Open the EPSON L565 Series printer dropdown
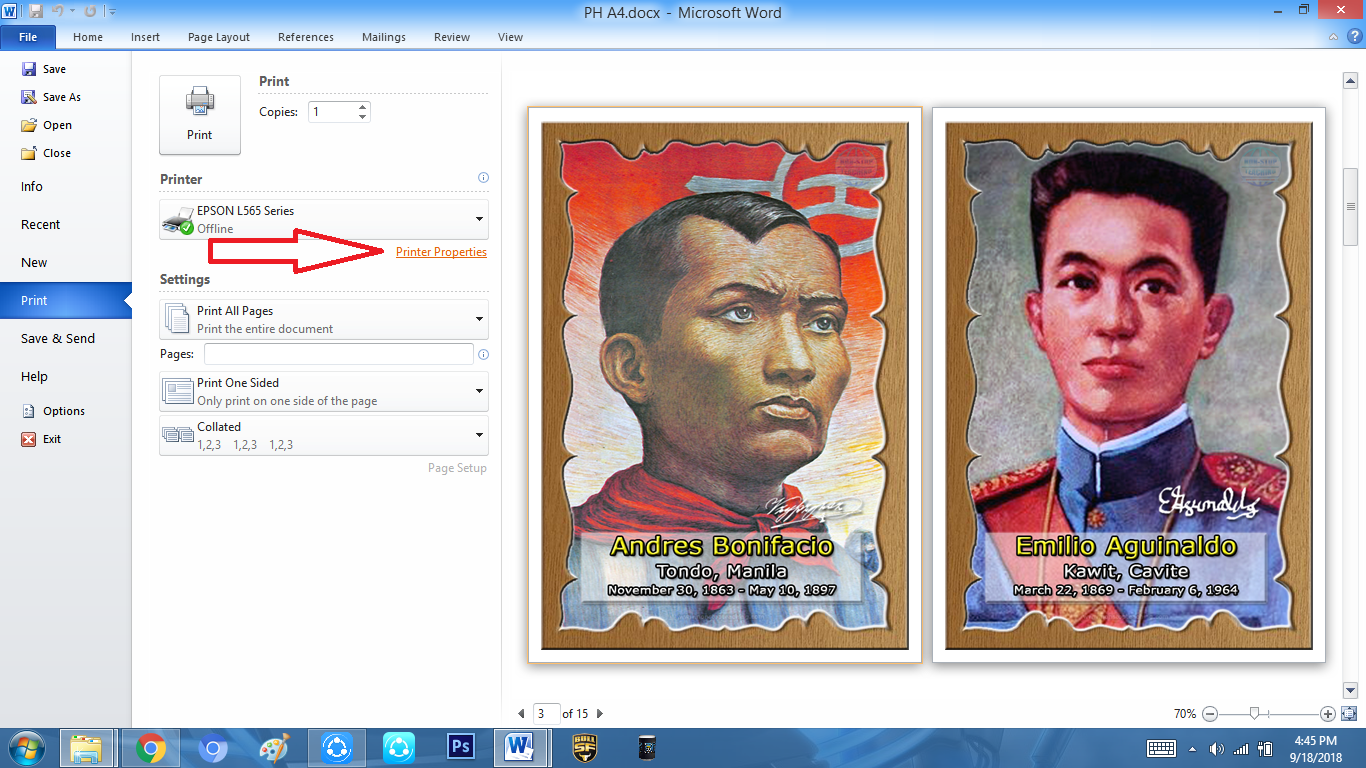 (324, 219)
